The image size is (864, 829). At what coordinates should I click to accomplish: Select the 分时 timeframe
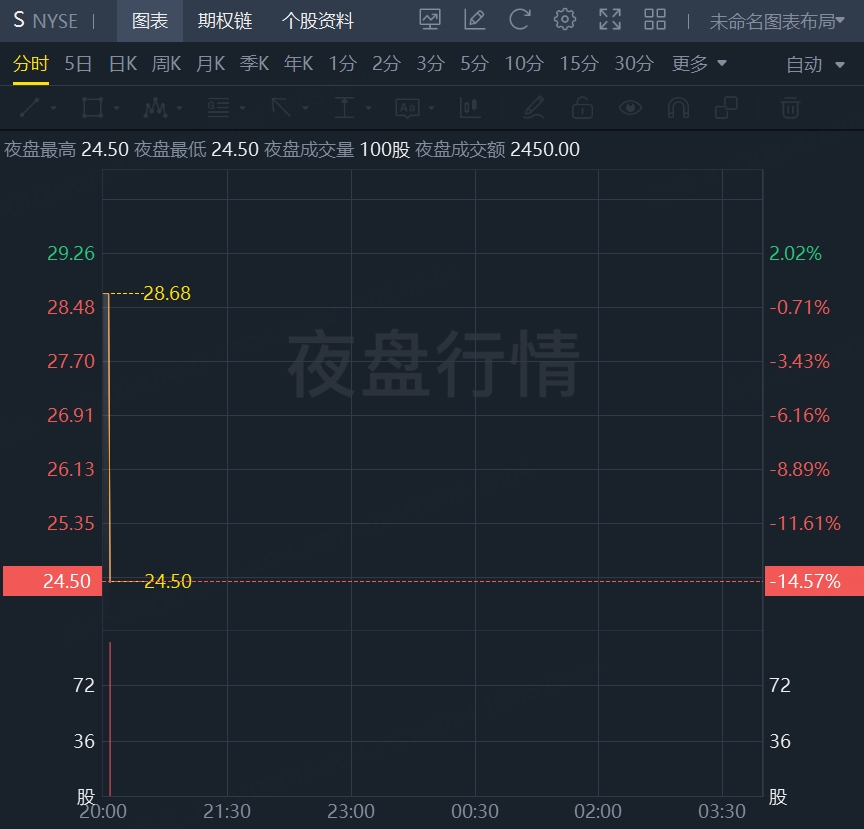coord(31,64)
